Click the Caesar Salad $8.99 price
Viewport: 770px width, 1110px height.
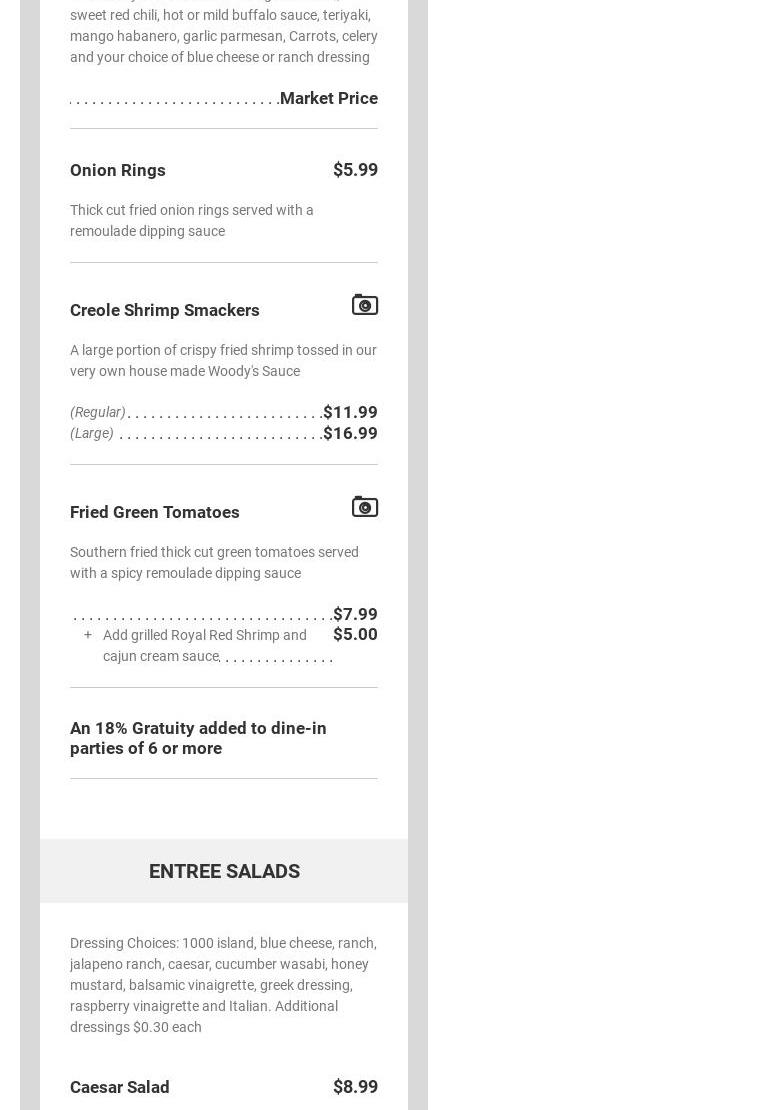[x=355, y=1087]
